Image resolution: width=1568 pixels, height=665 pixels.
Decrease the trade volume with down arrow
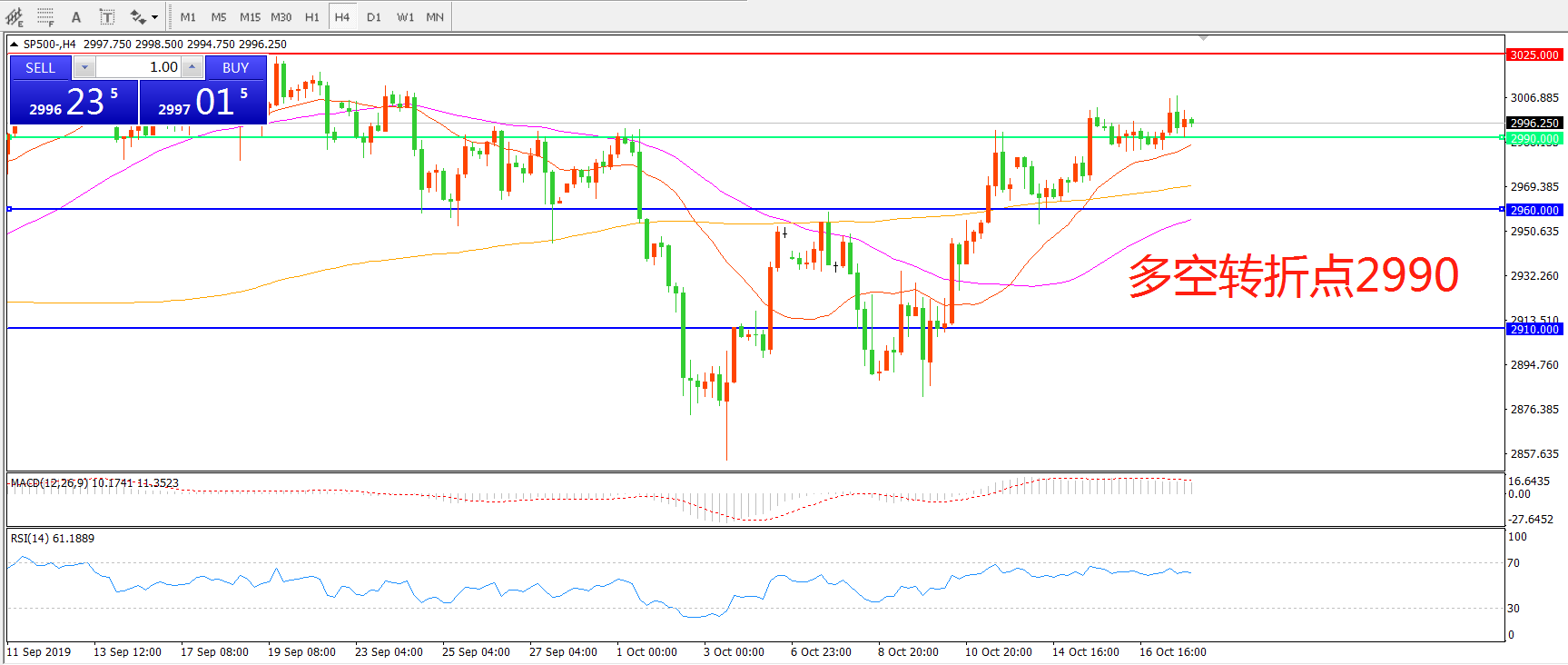click(x=84, y=67)
